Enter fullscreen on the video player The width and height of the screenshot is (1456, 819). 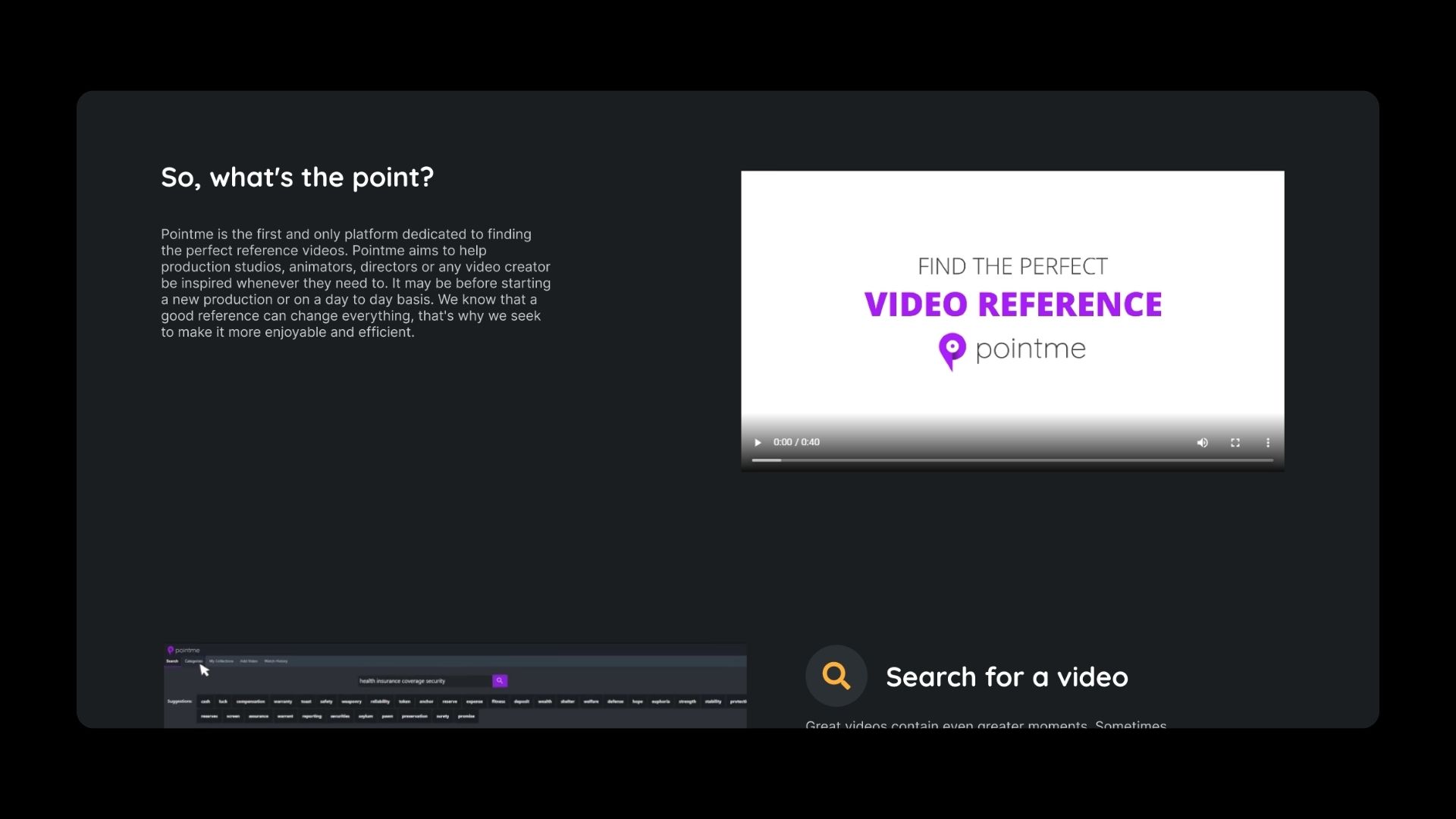tap(1235, 442)
